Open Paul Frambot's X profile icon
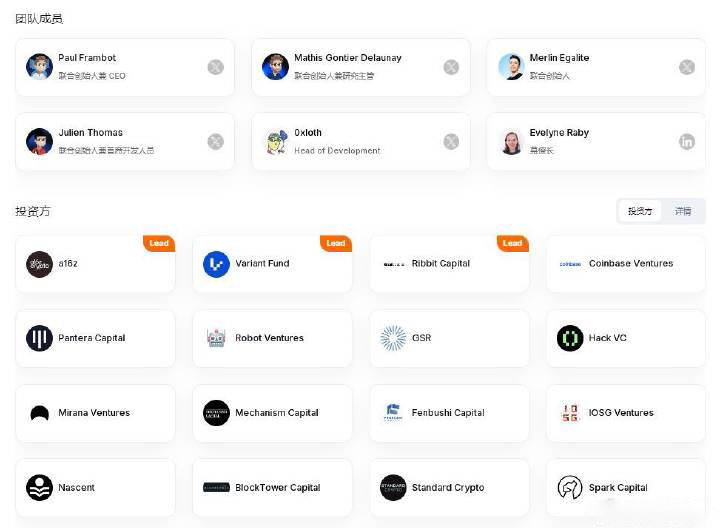This screenshot has width=720, height=528. point(215,67)
